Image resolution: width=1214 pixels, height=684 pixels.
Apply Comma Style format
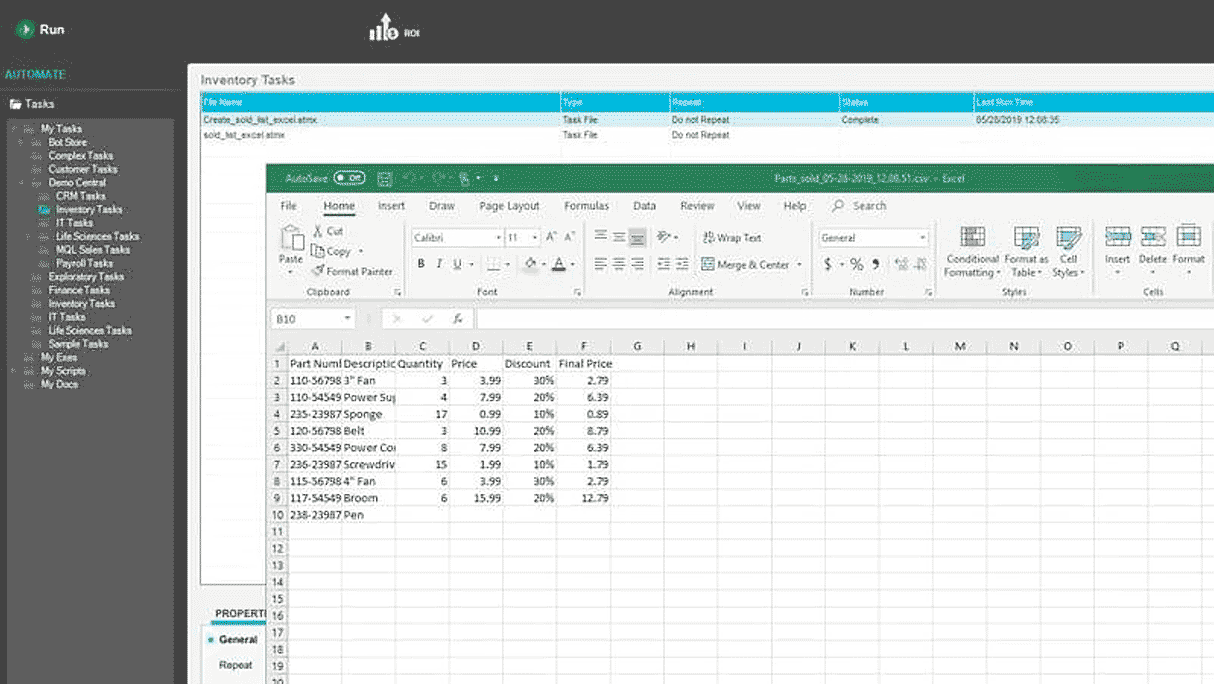pyautogui.click(x=876, y=264)
